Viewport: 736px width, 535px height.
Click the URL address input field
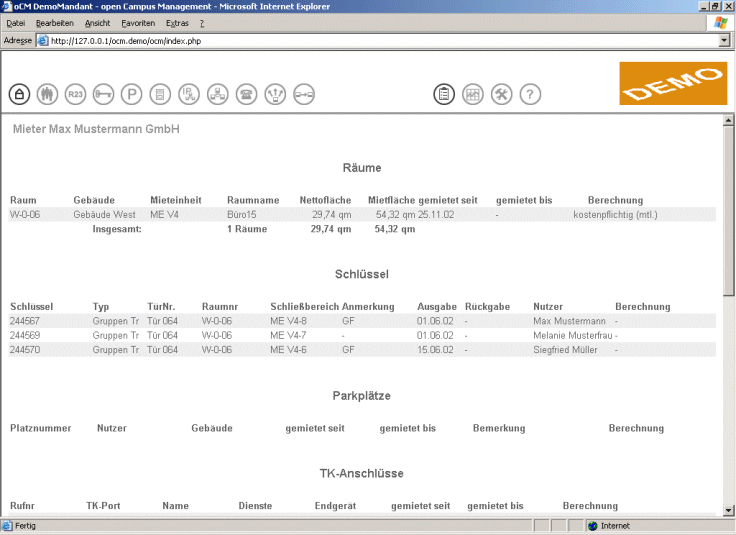click(380, 40)
